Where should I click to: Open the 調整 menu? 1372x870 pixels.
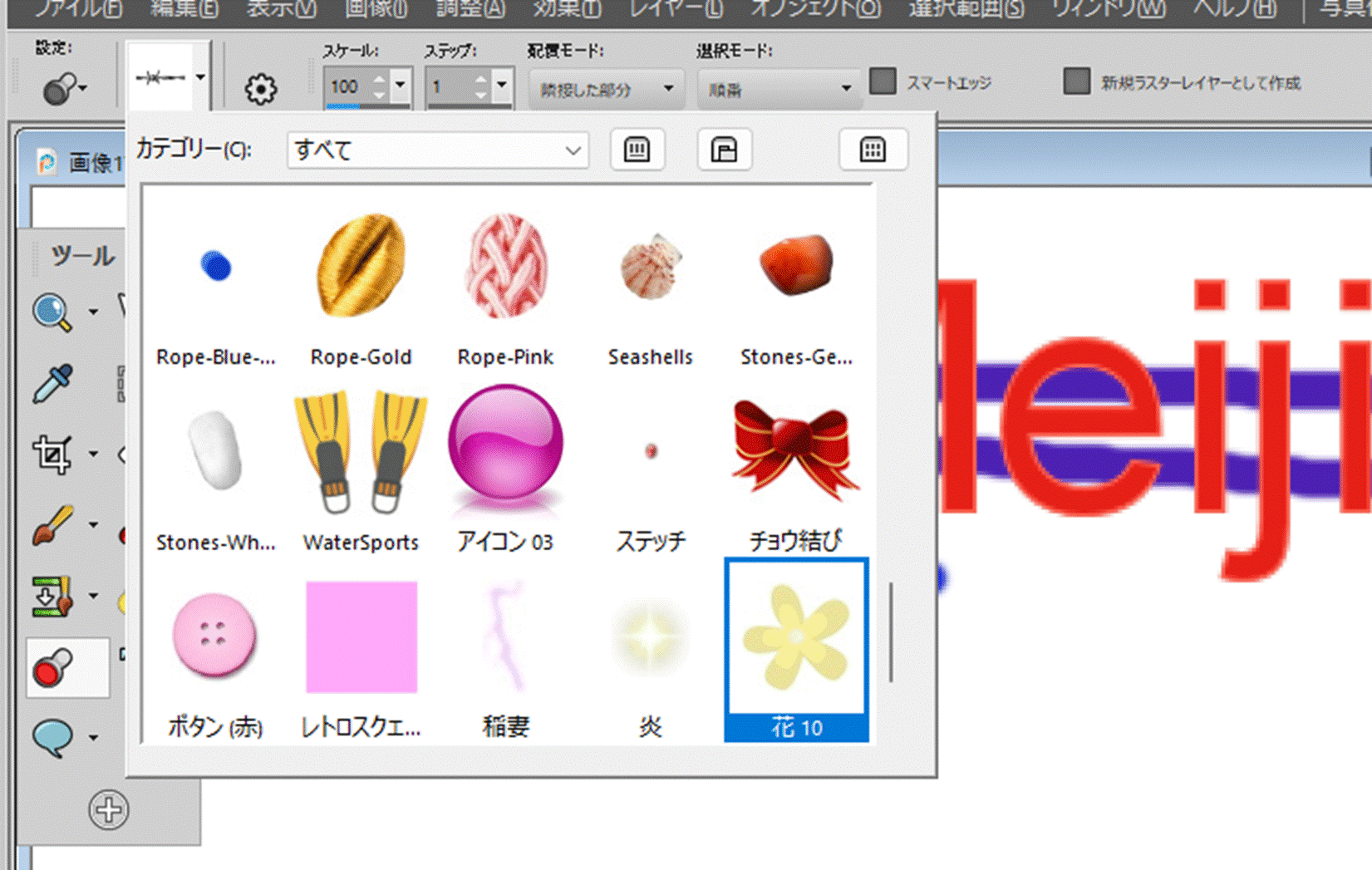tap(471, 9)
